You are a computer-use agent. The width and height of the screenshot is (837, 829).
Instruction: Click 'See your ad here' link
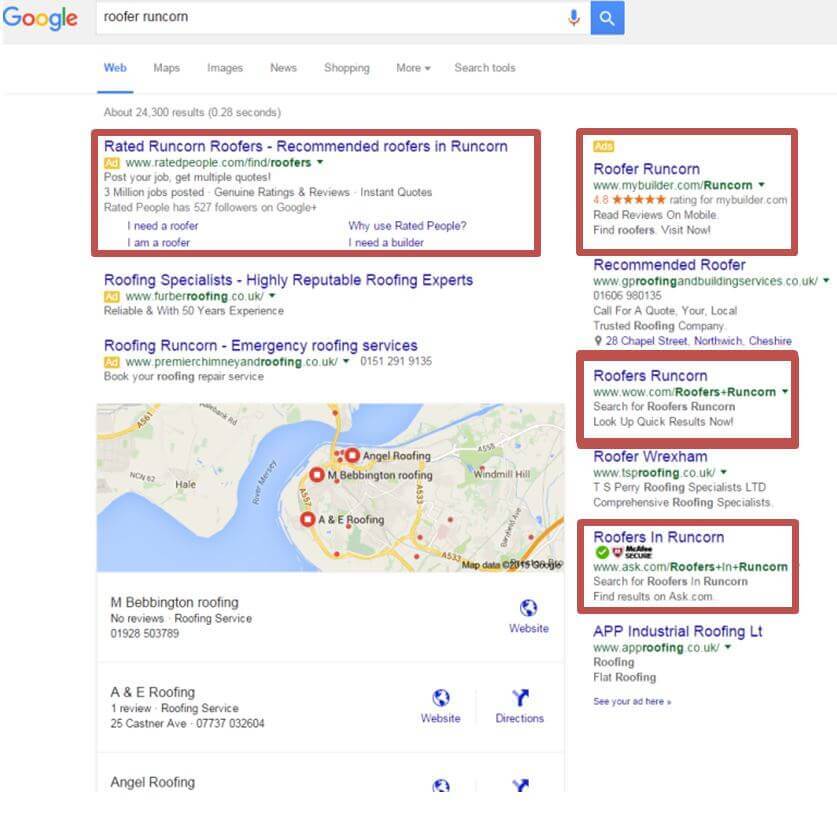pyautogui.click(x=632, y=701)
